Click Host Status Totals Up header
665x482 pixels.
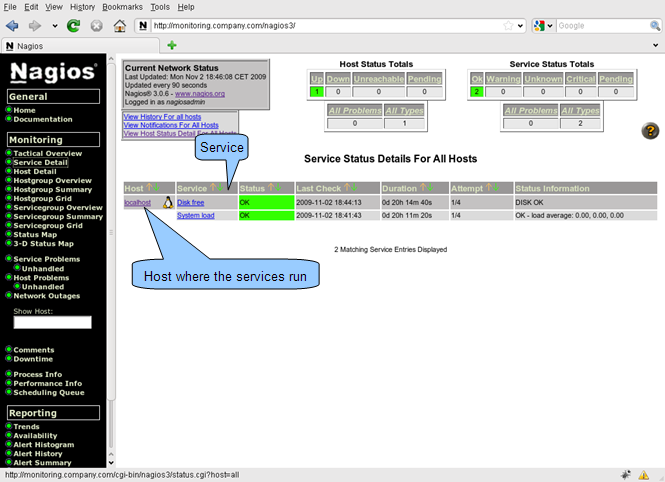point(317,79)
